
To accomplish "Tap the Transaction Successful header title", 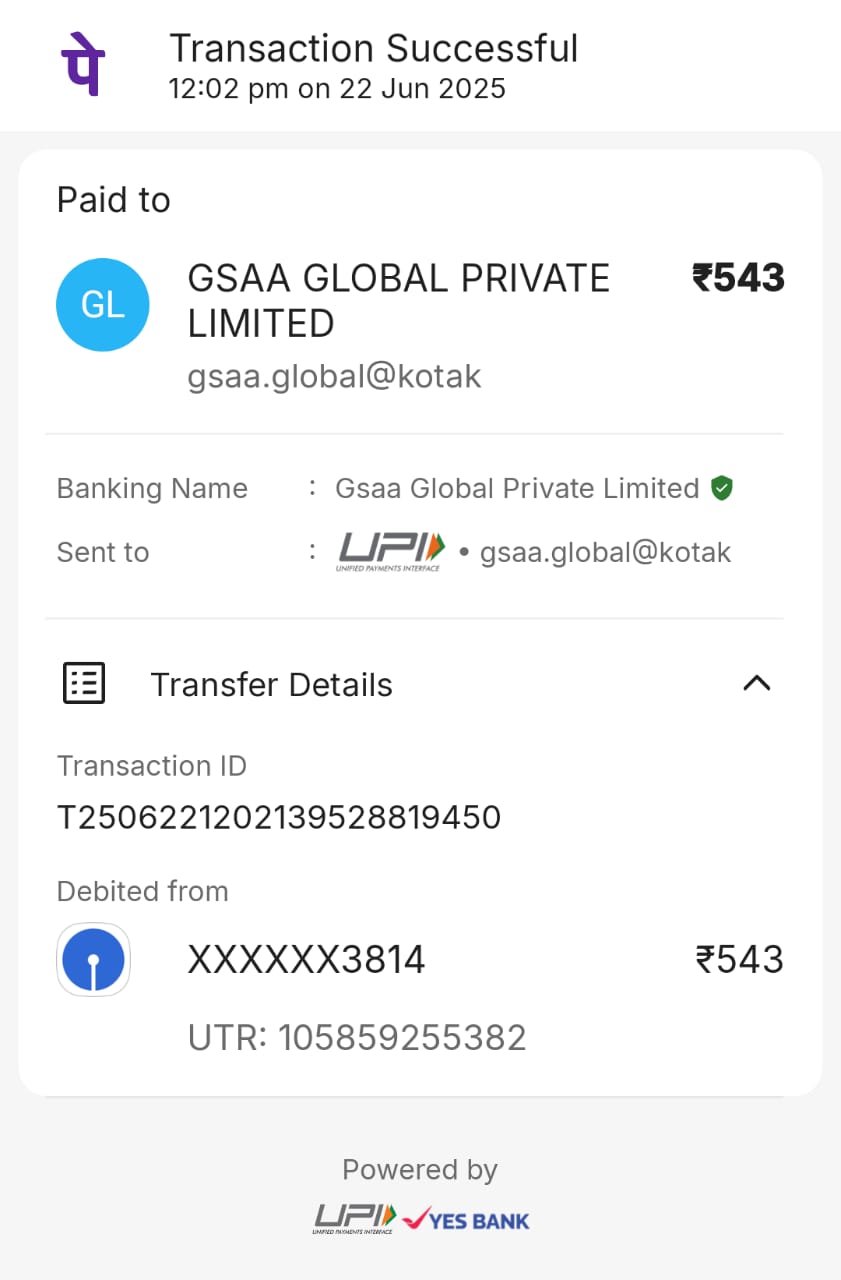I will (373, 48).
